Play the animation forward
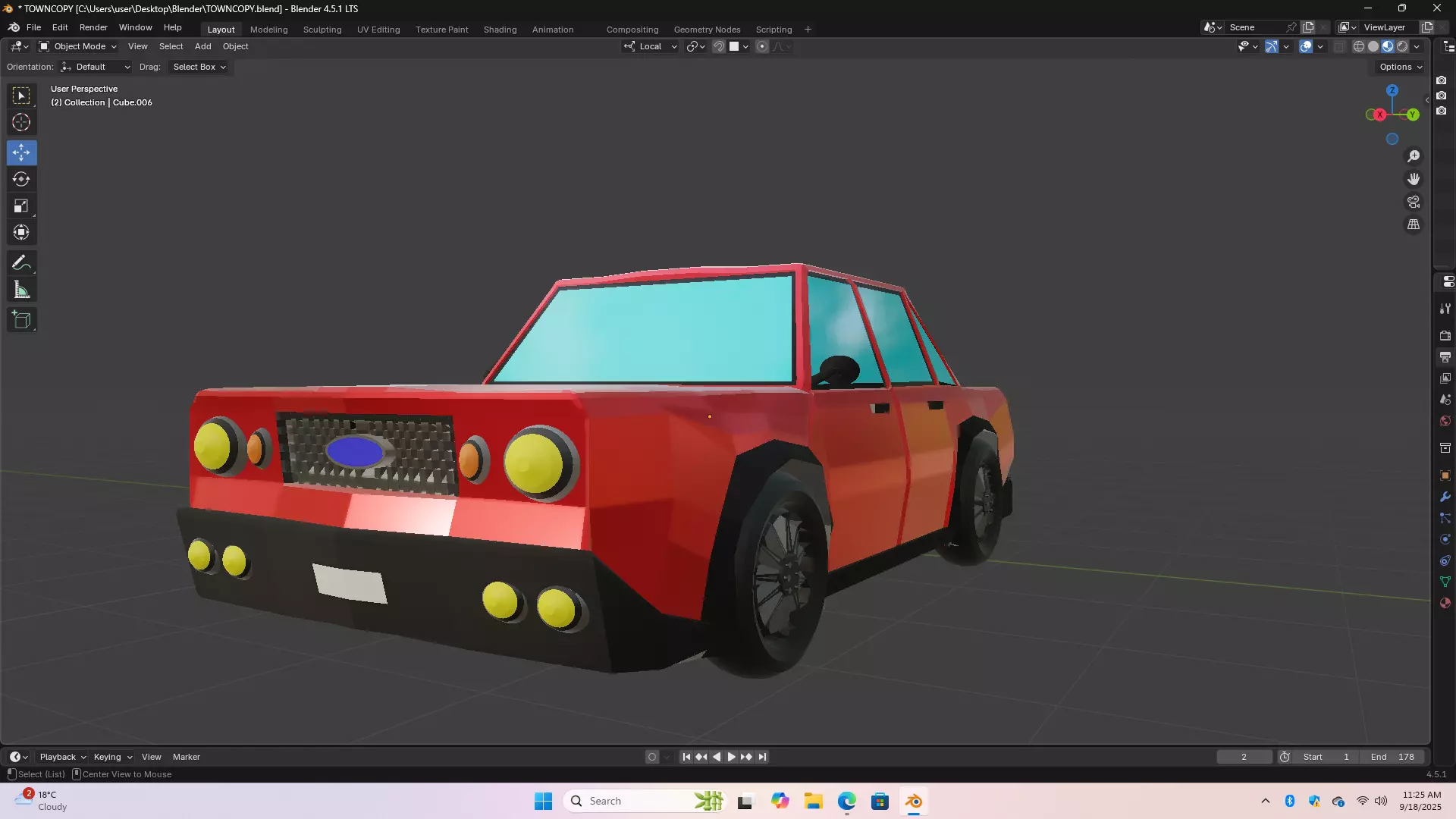Image resolution: width=1456 pixels, height=819 pixels. [x=731, y=757]
